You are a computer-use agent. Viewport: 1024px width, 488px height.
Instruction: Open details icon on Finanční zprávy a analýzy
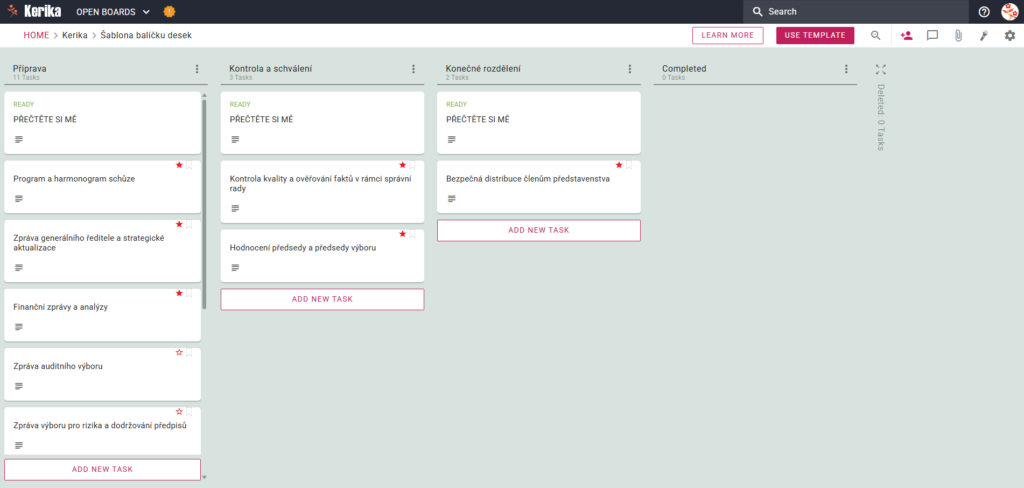pos(19,327)
